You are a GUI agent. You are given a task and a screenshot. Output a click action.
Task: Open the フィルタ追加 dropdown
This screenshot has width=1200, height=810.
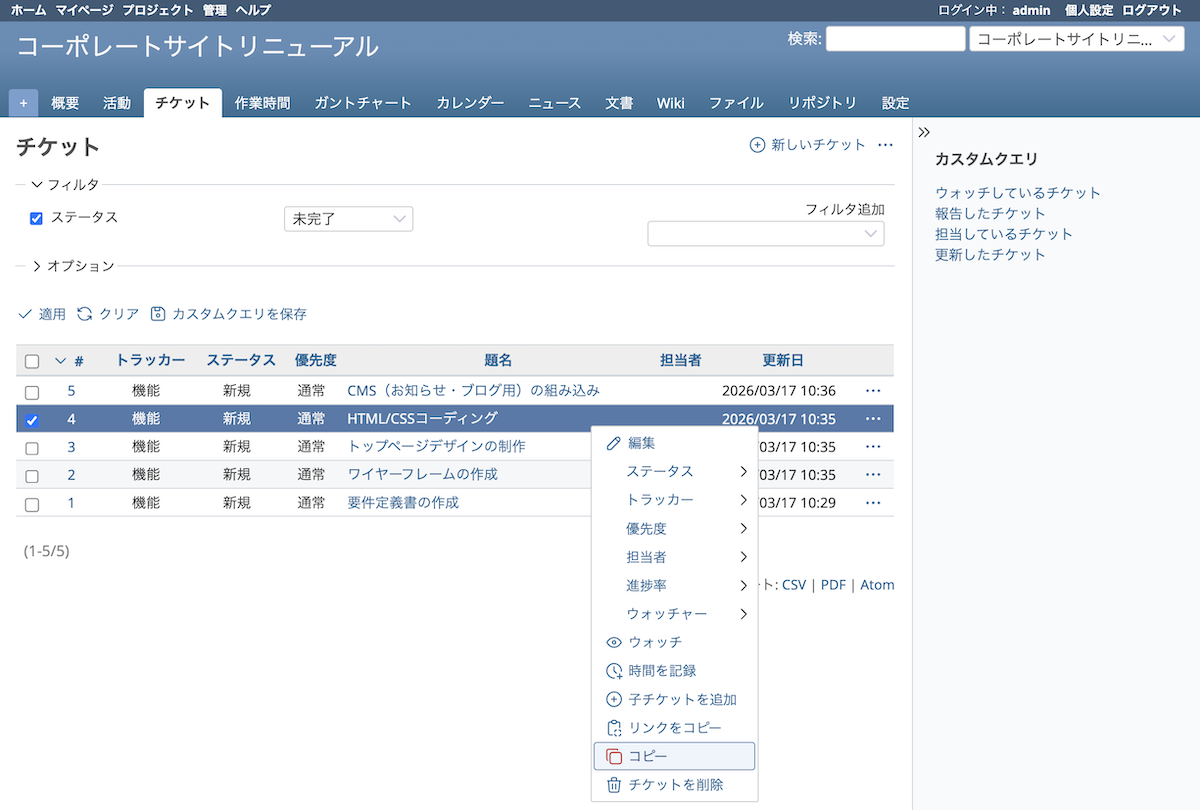766,234
